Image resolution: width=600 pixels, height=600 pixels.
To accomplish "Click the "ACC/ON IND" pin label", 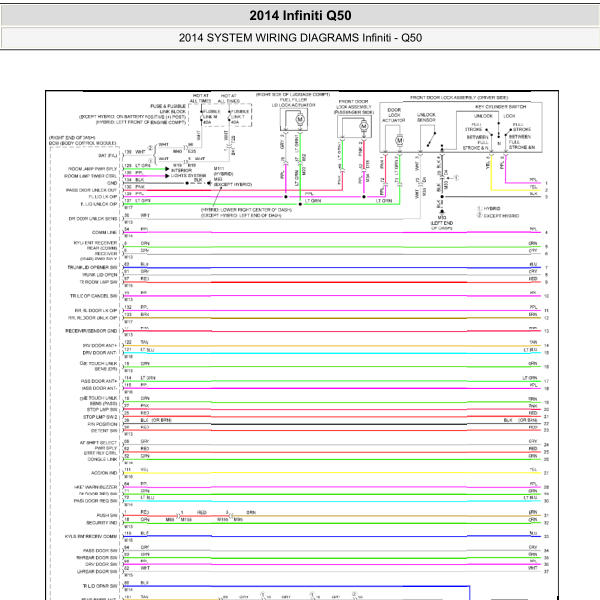I will pos(104,473).
